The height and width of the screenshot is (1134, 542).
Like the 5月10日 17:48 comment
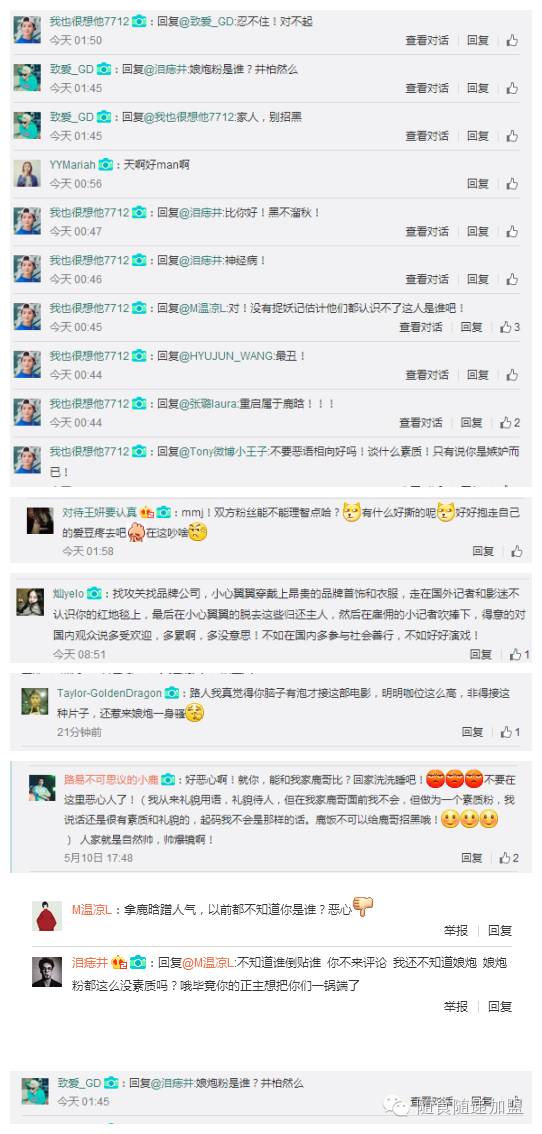click(509, 858)
